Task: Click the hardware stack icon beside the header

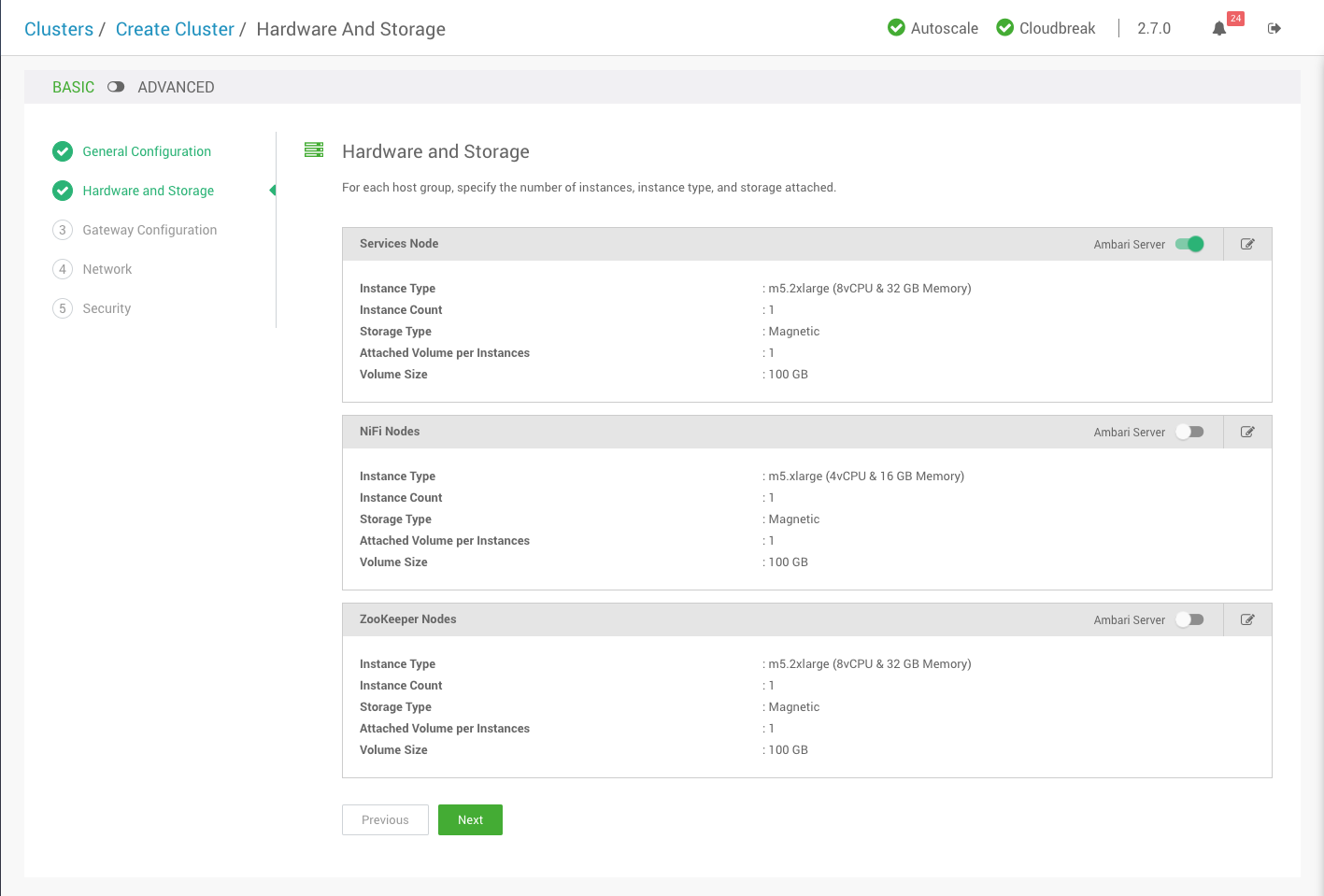Action: 313,149
